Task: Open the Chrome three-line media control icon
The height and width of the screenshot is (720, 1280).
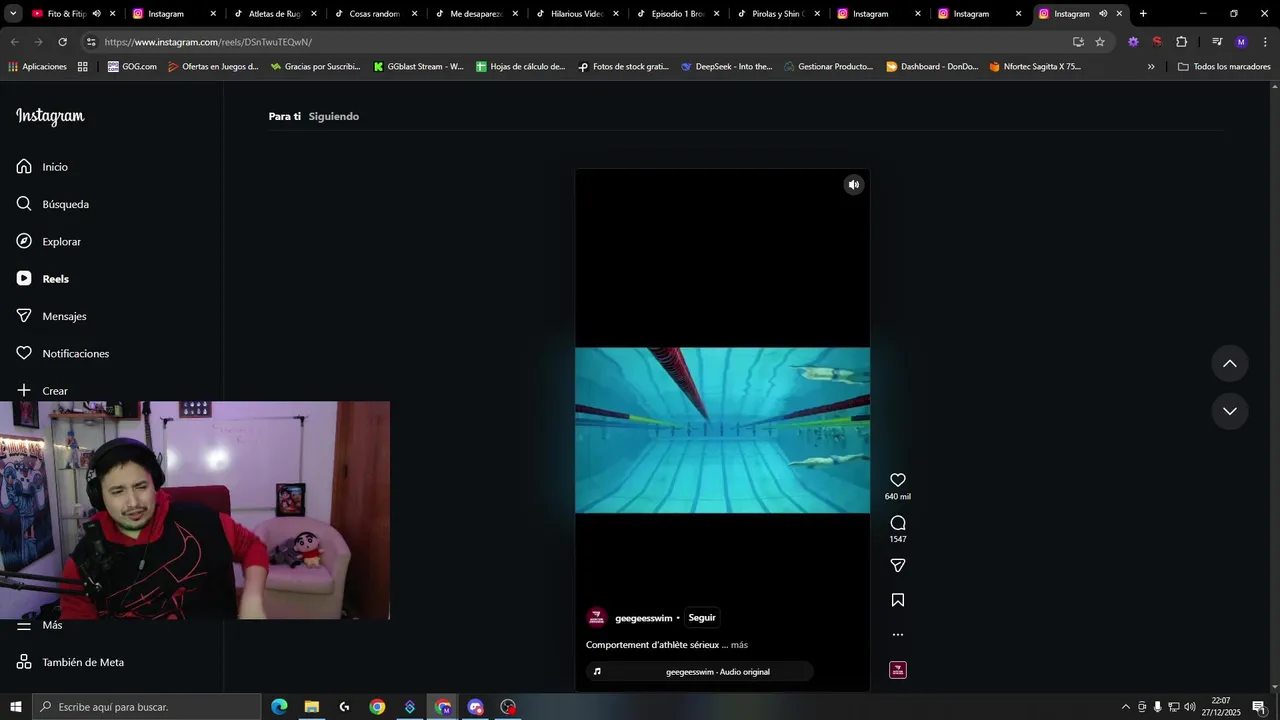Action: pyautogui.click(x=1217, y=42)
